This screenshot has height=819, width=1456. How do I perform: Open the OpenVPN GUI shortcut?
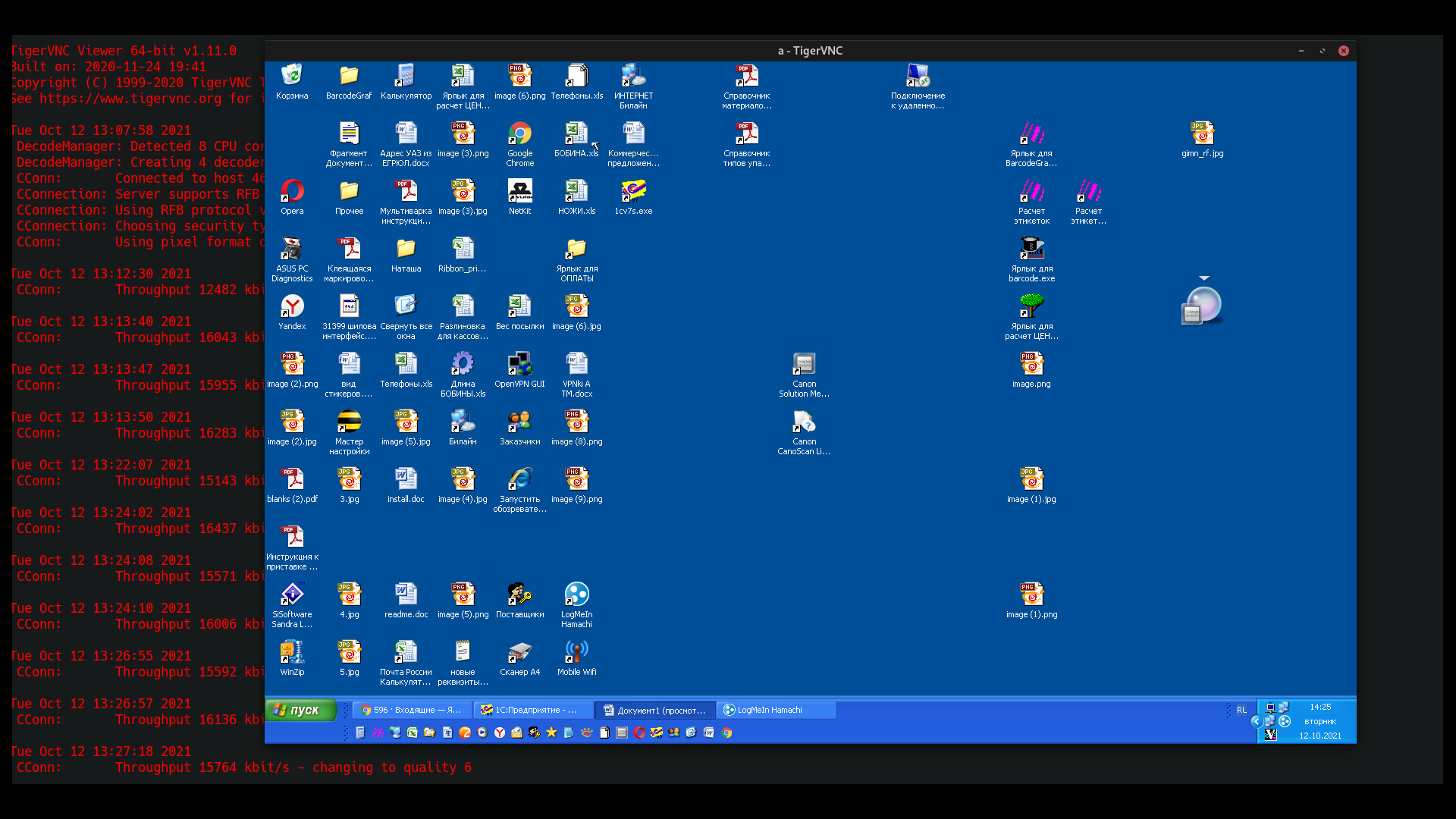519,365
